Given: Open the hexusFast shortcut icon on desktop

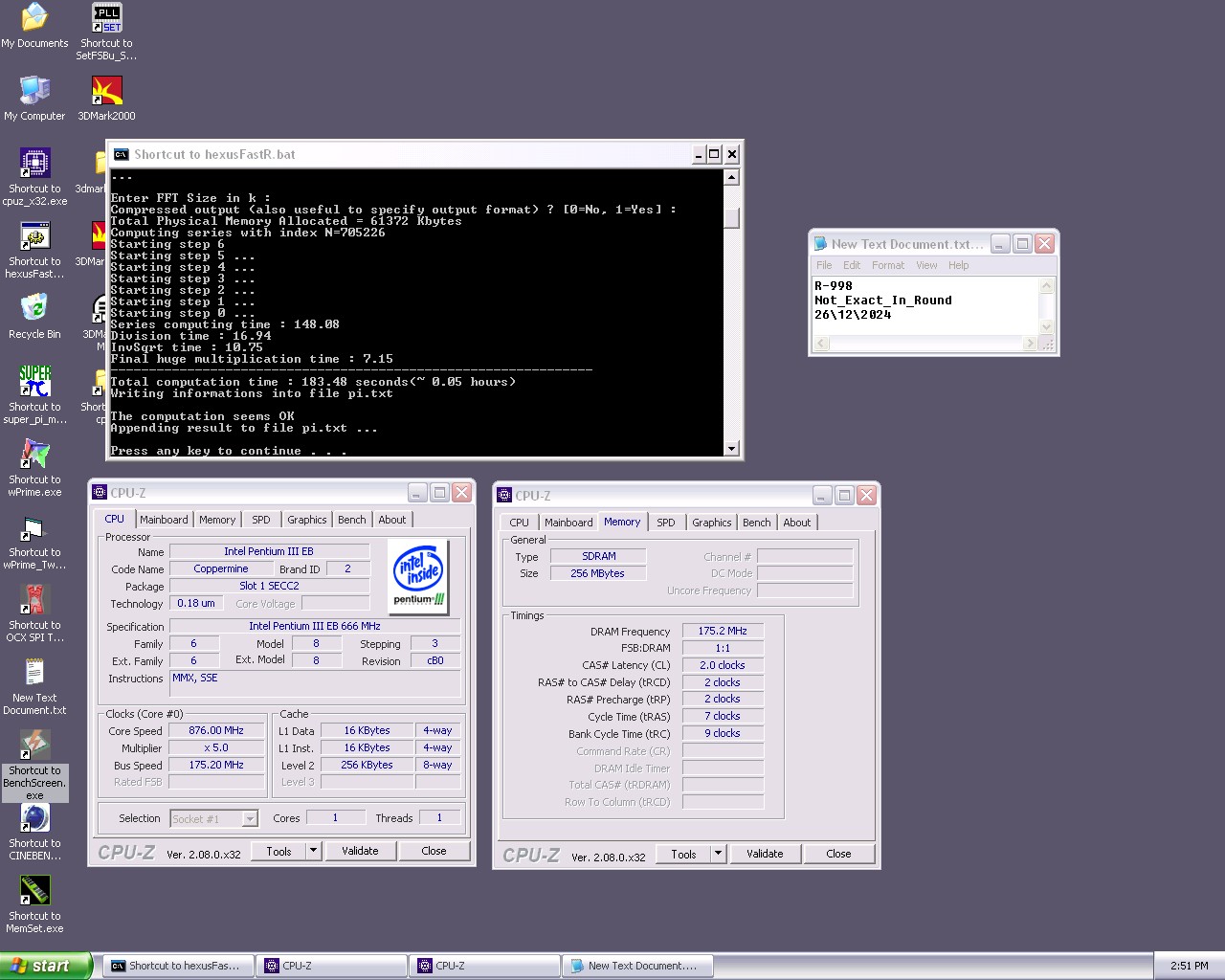Looking at the screenshot, I should (x=34, y=235).
